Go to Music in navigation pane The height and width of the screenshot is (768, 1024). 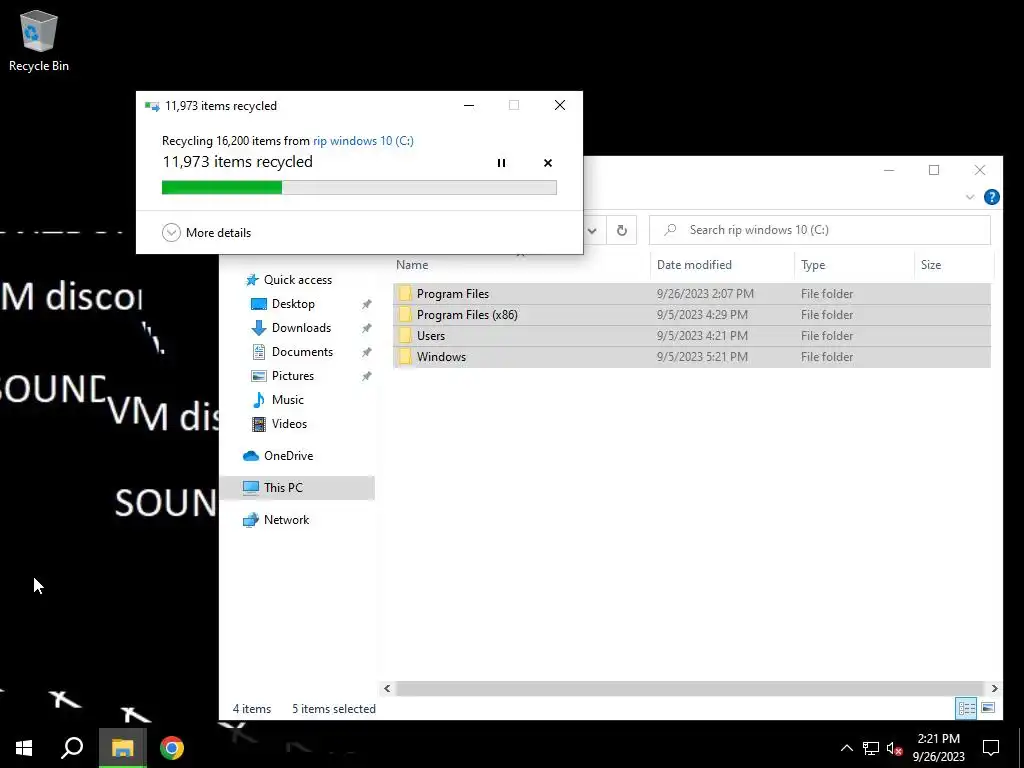tap(278, 400)
